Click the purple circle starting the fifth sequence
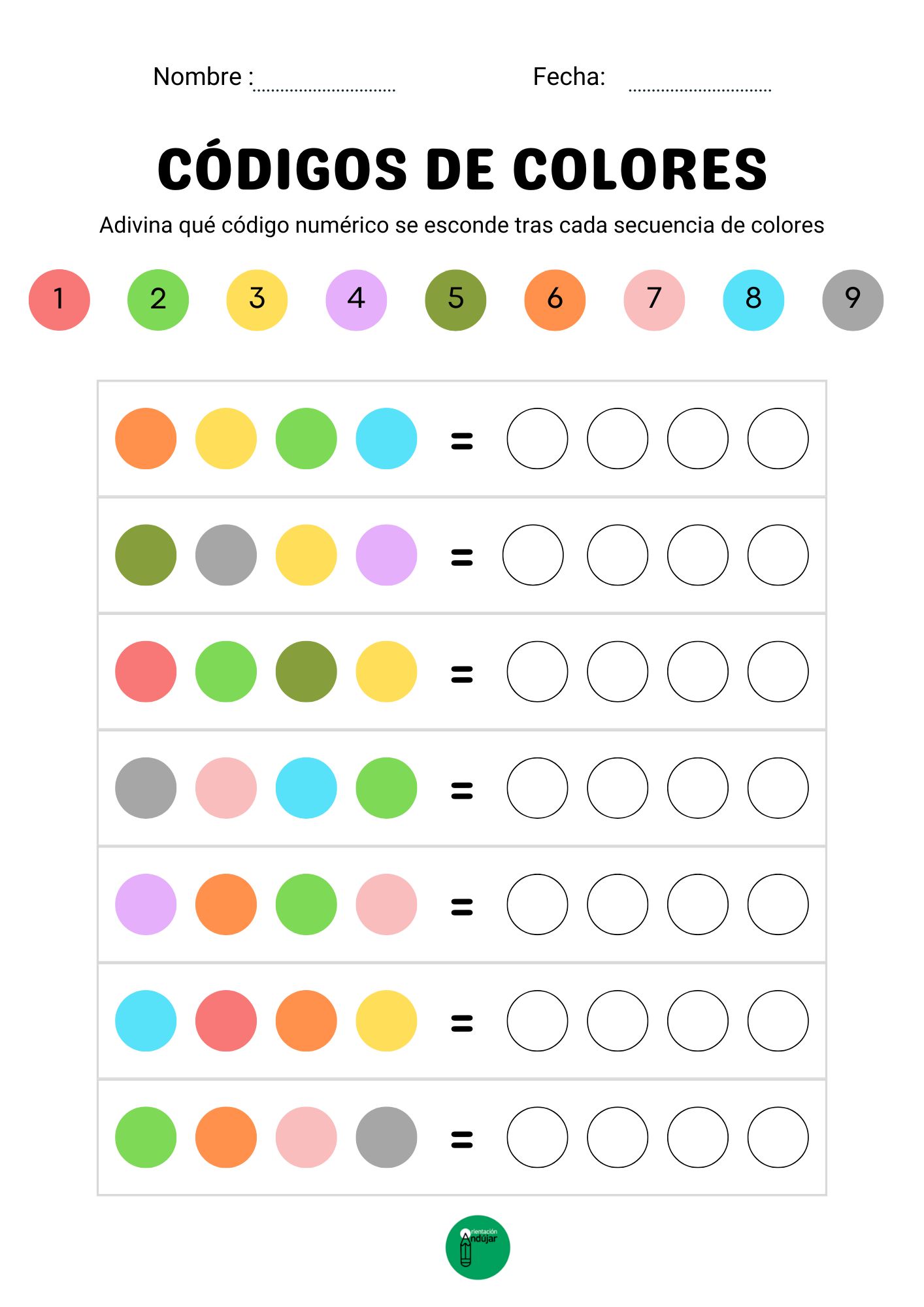 pos(146,904)
